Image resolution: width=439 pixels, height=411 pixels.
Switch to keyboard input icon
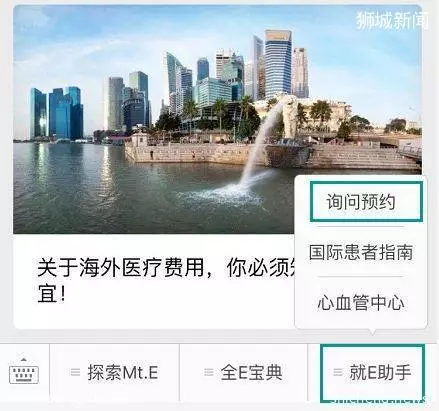[x=24, y=374]
